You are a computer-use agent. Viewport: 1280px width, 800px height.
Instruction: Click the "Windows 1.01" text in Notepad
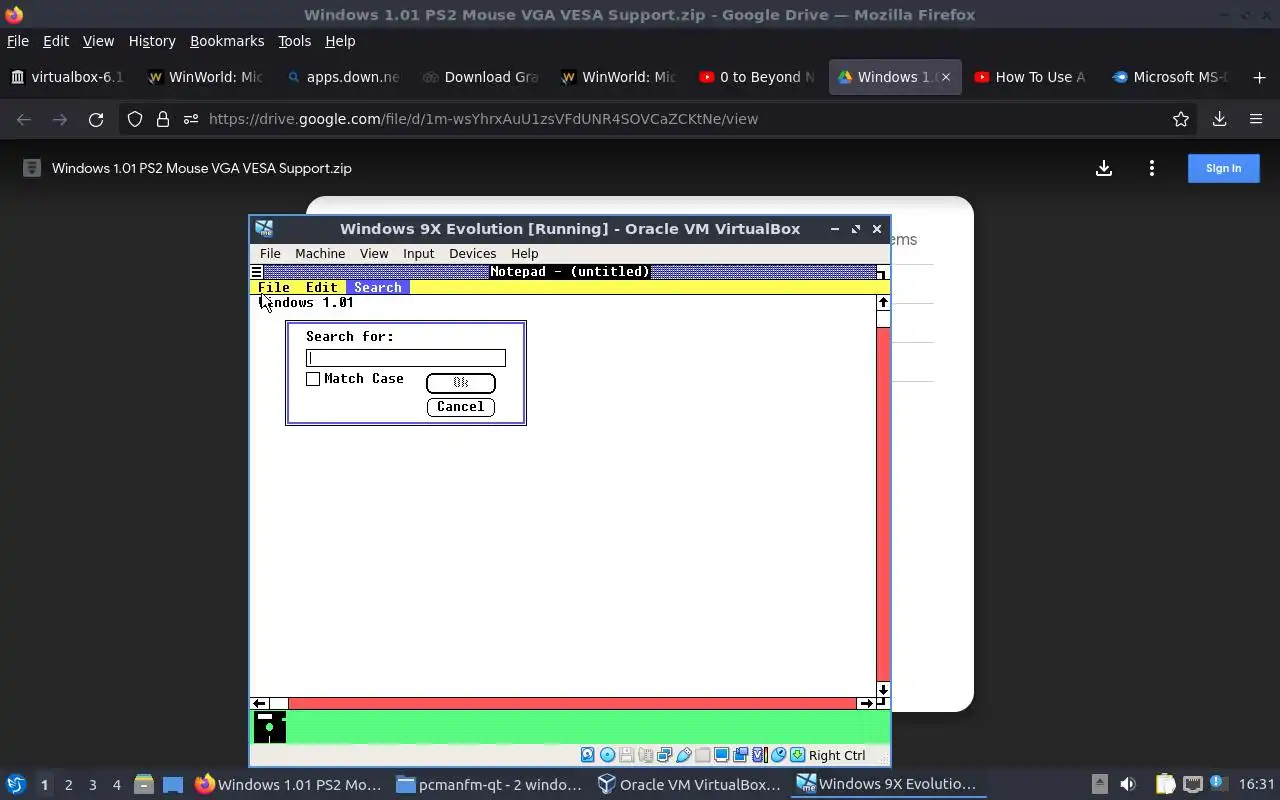click(x=306, y=302)
